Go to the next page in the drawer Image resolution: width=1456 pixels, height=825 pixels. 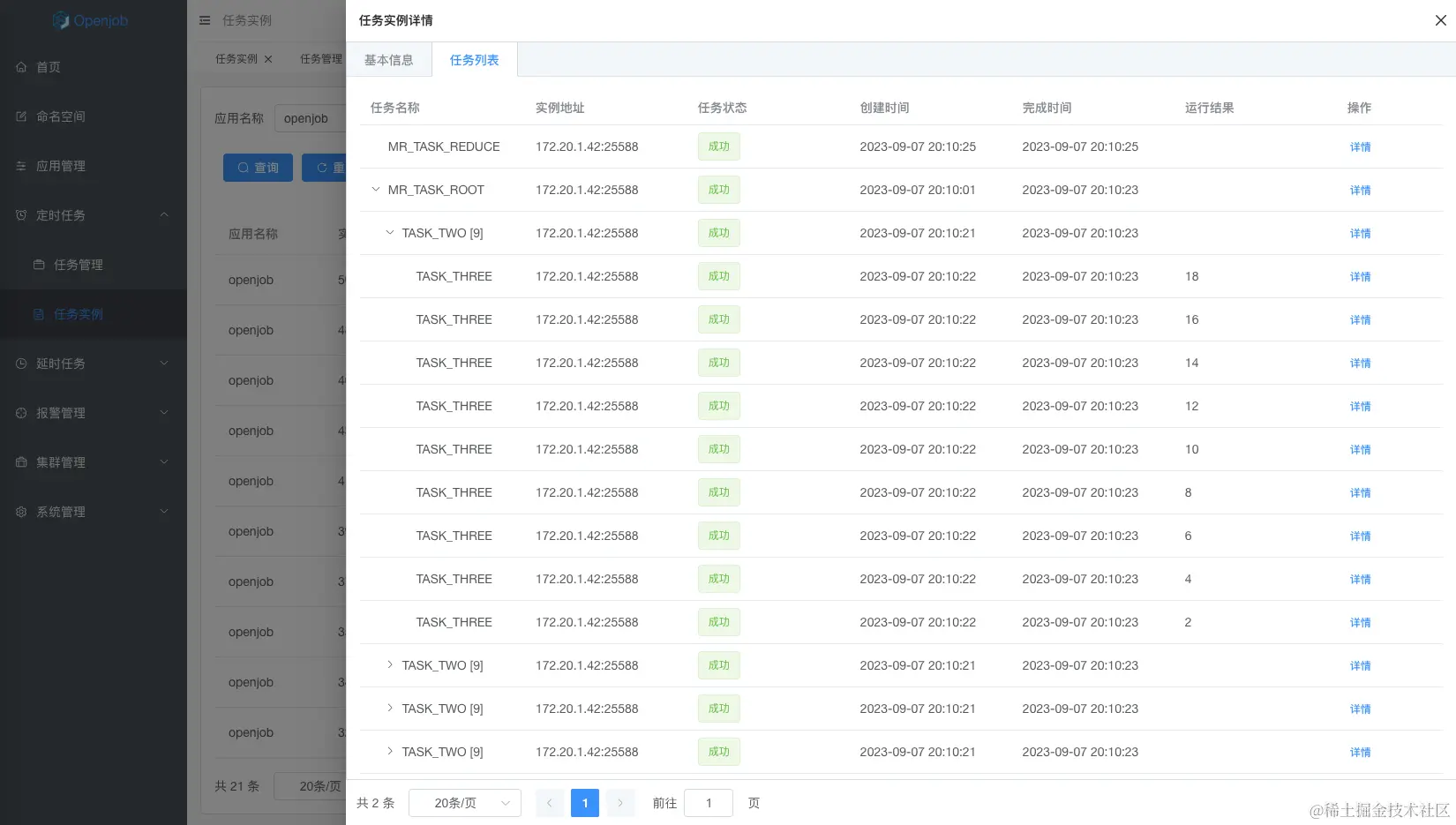620,803
